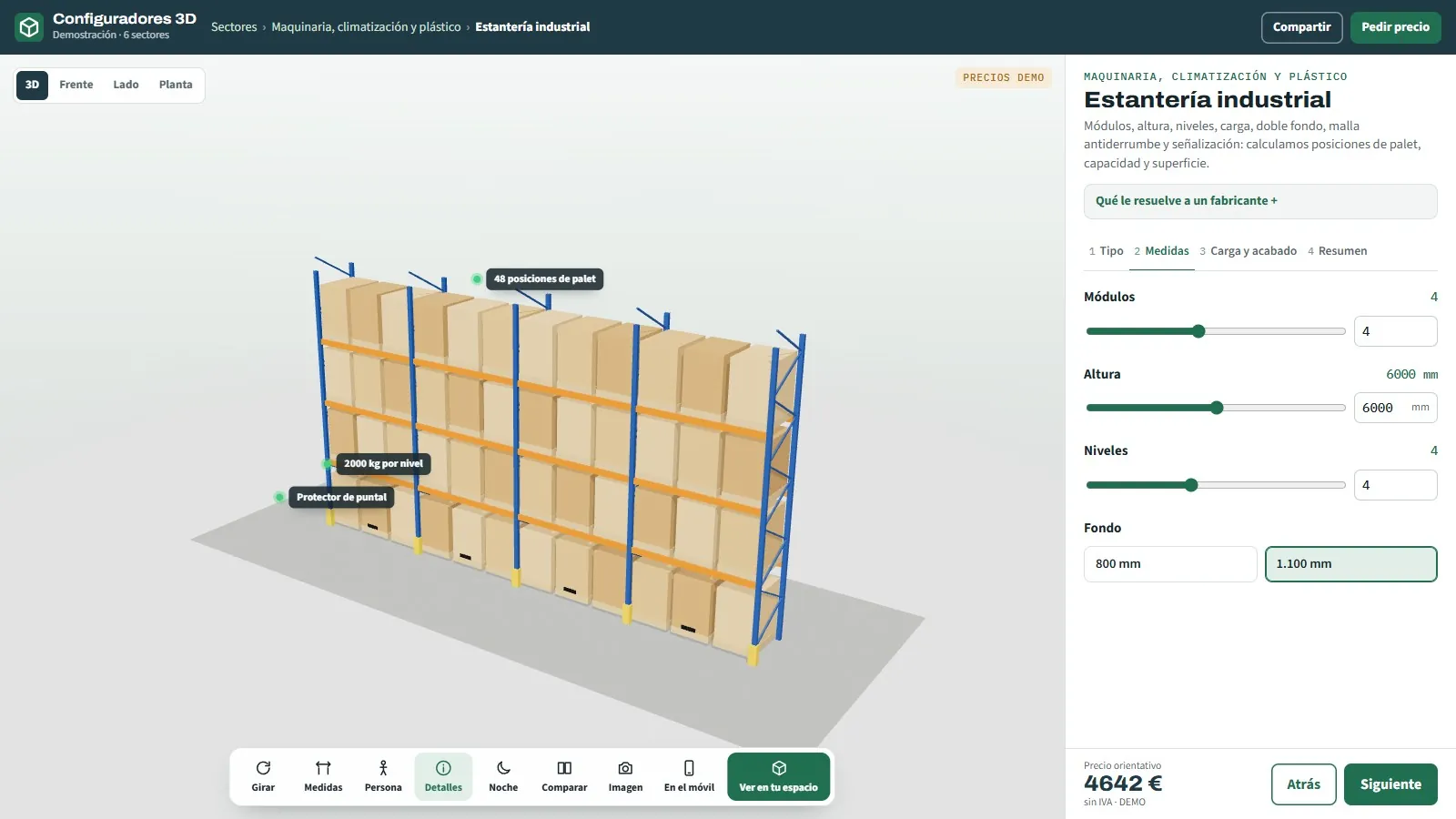
Task: Show dimensions with the Medidas tool
Action: pyautogui.click(x=323, y=776)
